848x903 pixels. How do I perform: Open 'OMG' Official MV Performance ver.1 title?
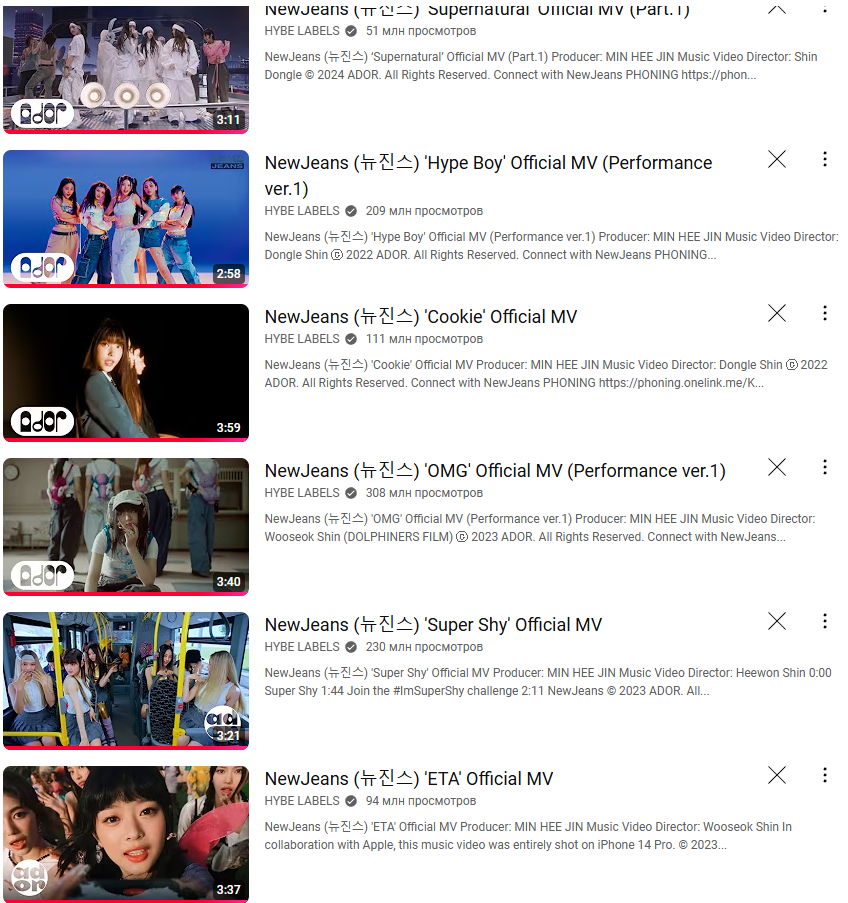[495, 471]
